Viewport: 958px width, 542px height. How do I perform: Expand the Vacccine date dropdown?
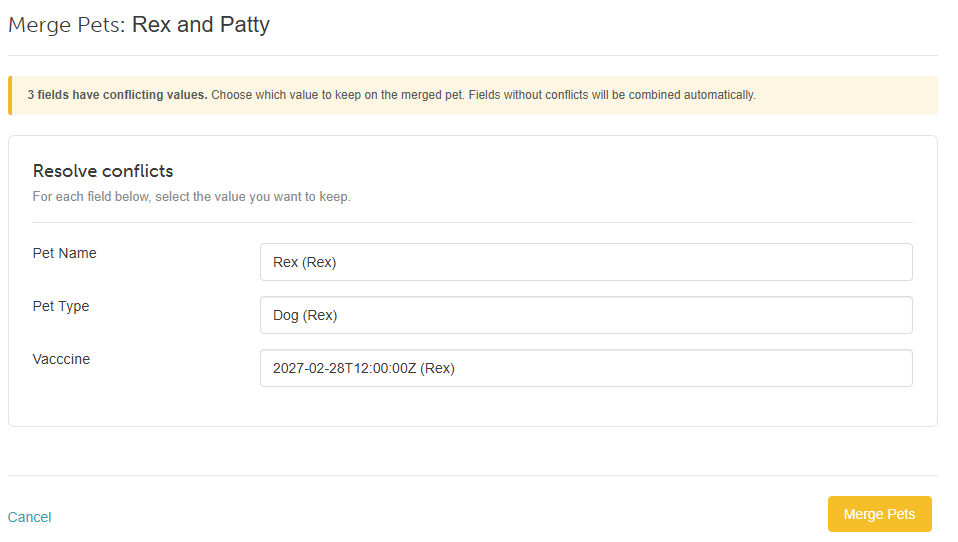[x=586, y=368]
